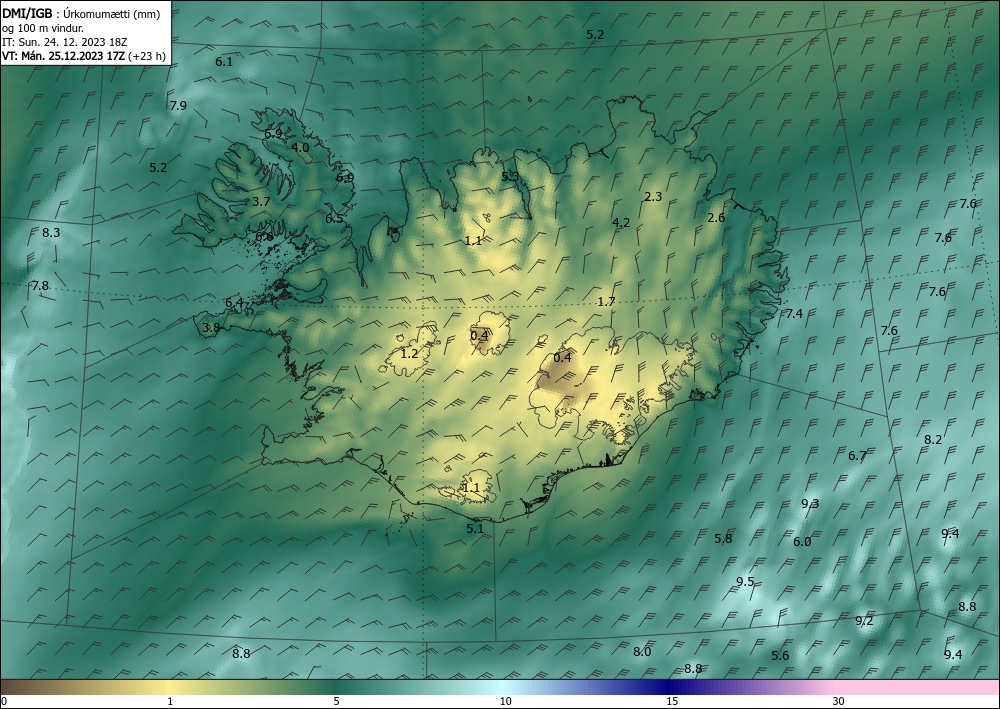Click the 8.0 value on the map

[x=642, y=652]
